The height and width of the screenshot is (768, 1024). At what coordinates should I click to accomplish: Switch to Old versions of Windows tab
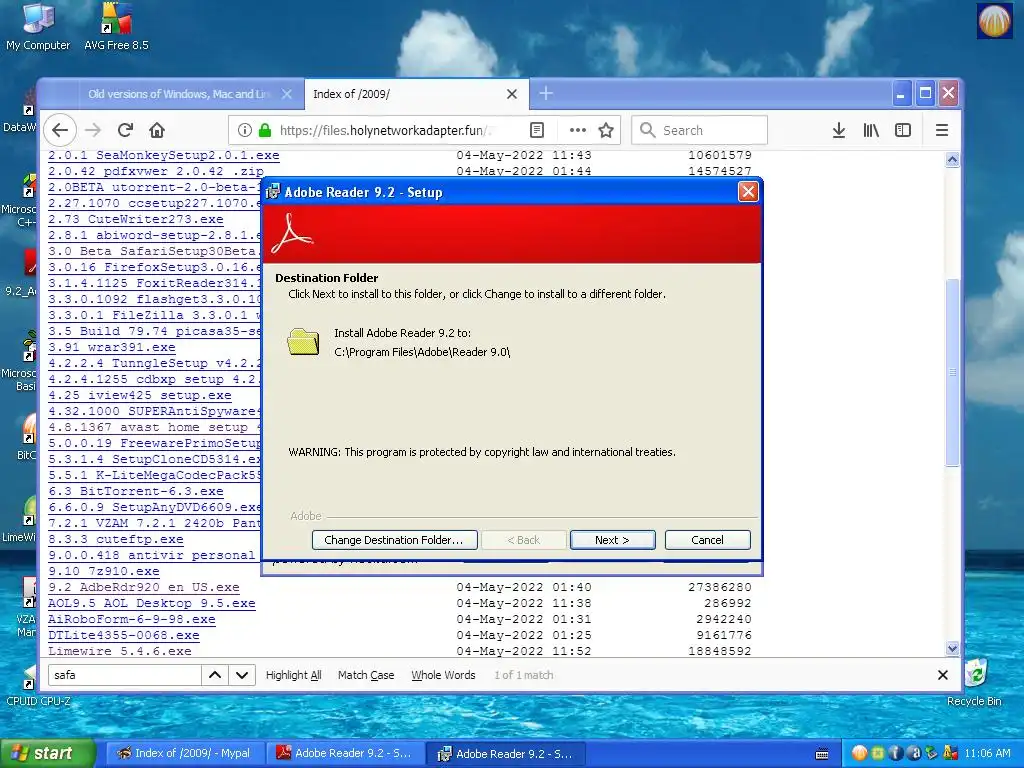pos(180,94)
